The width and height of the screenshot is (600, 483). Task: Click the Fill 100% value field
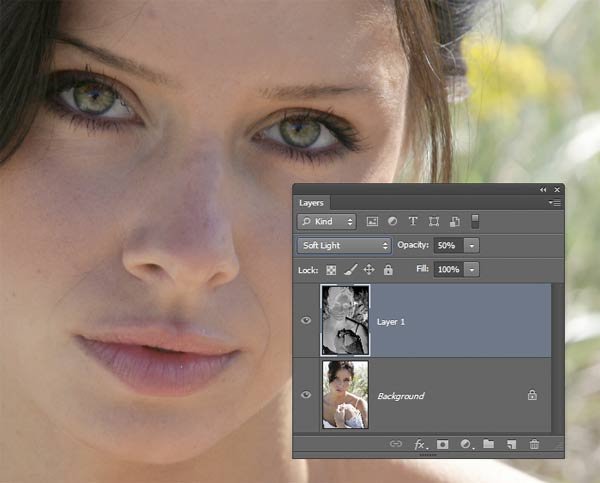click(x=447, y=270)
